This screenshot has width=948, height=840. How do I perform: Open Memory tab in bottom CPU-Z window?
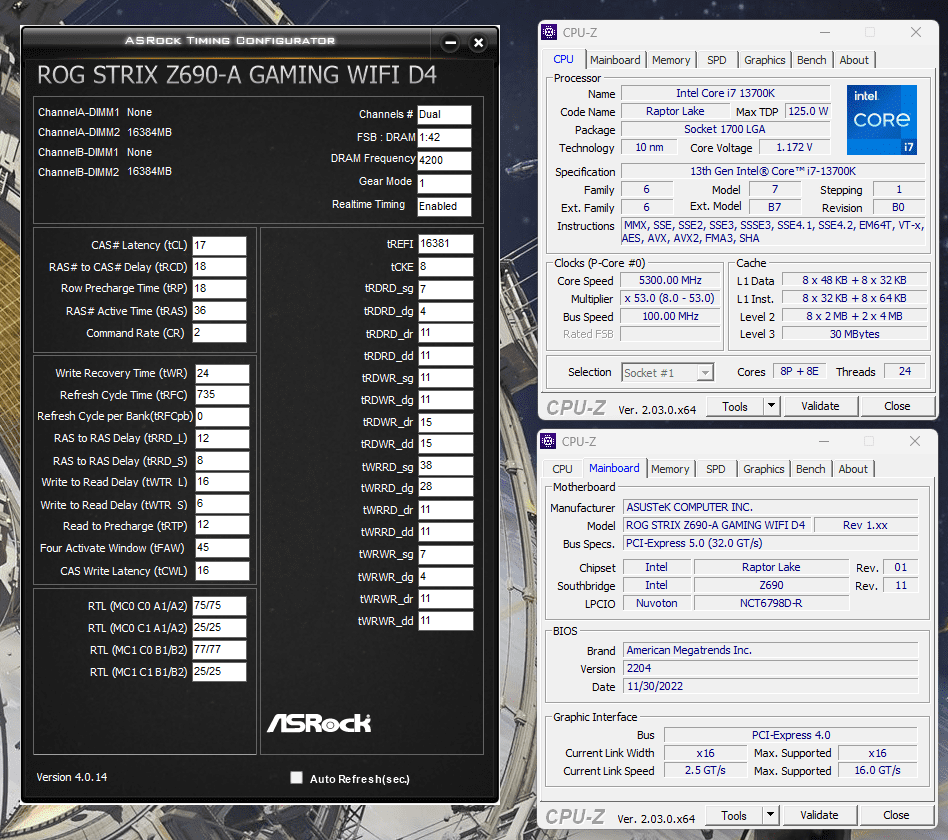coord(670,469)
